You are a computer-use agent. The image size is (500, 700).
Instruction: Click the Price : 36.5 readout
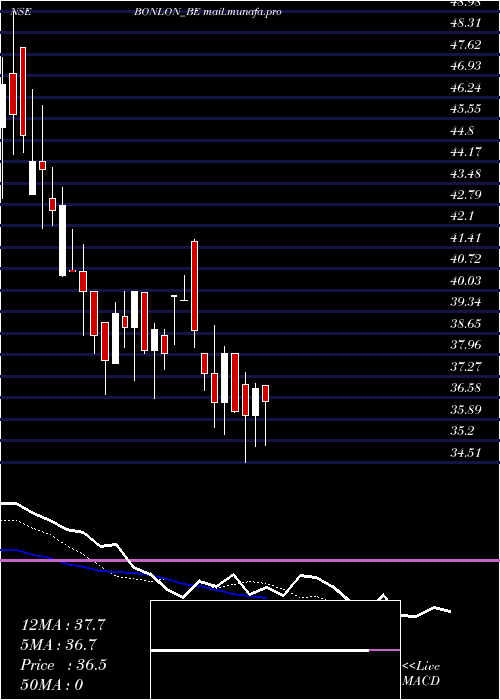(x=63, y=665)
